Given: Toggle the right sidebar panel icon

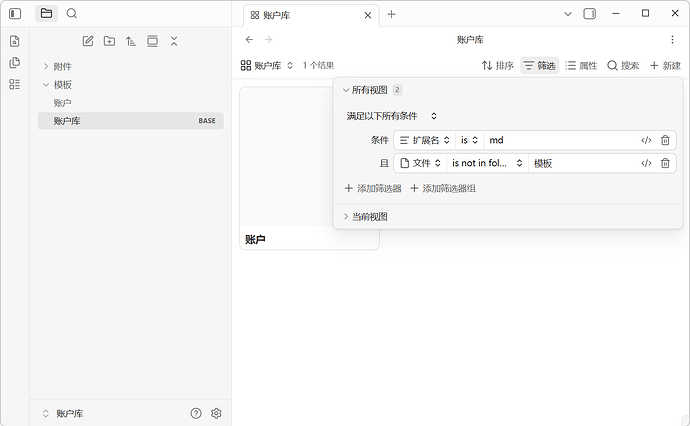Looking at the screenshot, I should point(589,14).
